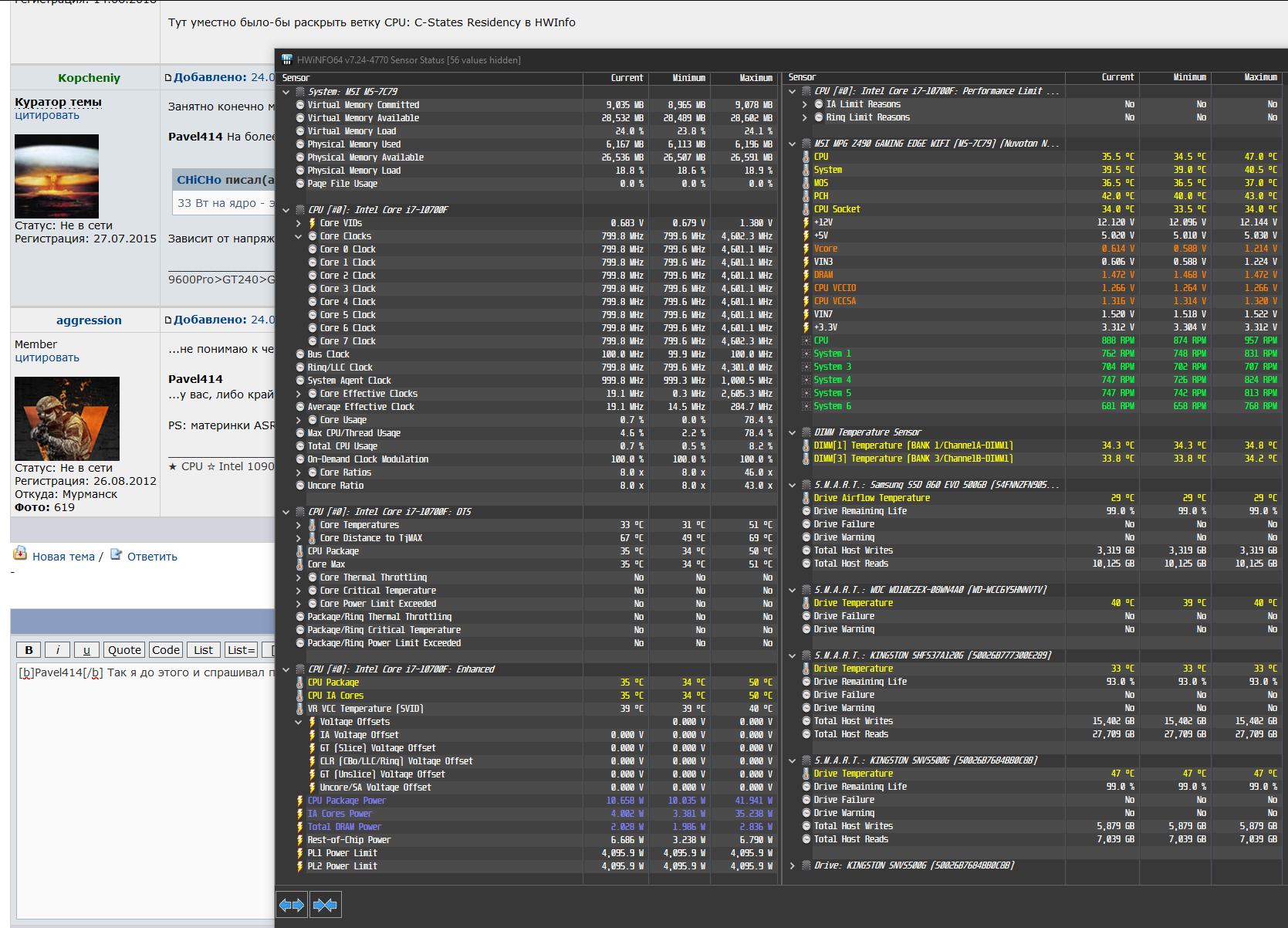This screenshot has height=928, width=1288.
Task: Click the thermometer icon next to CPU Socket
Action: point(806,209)
